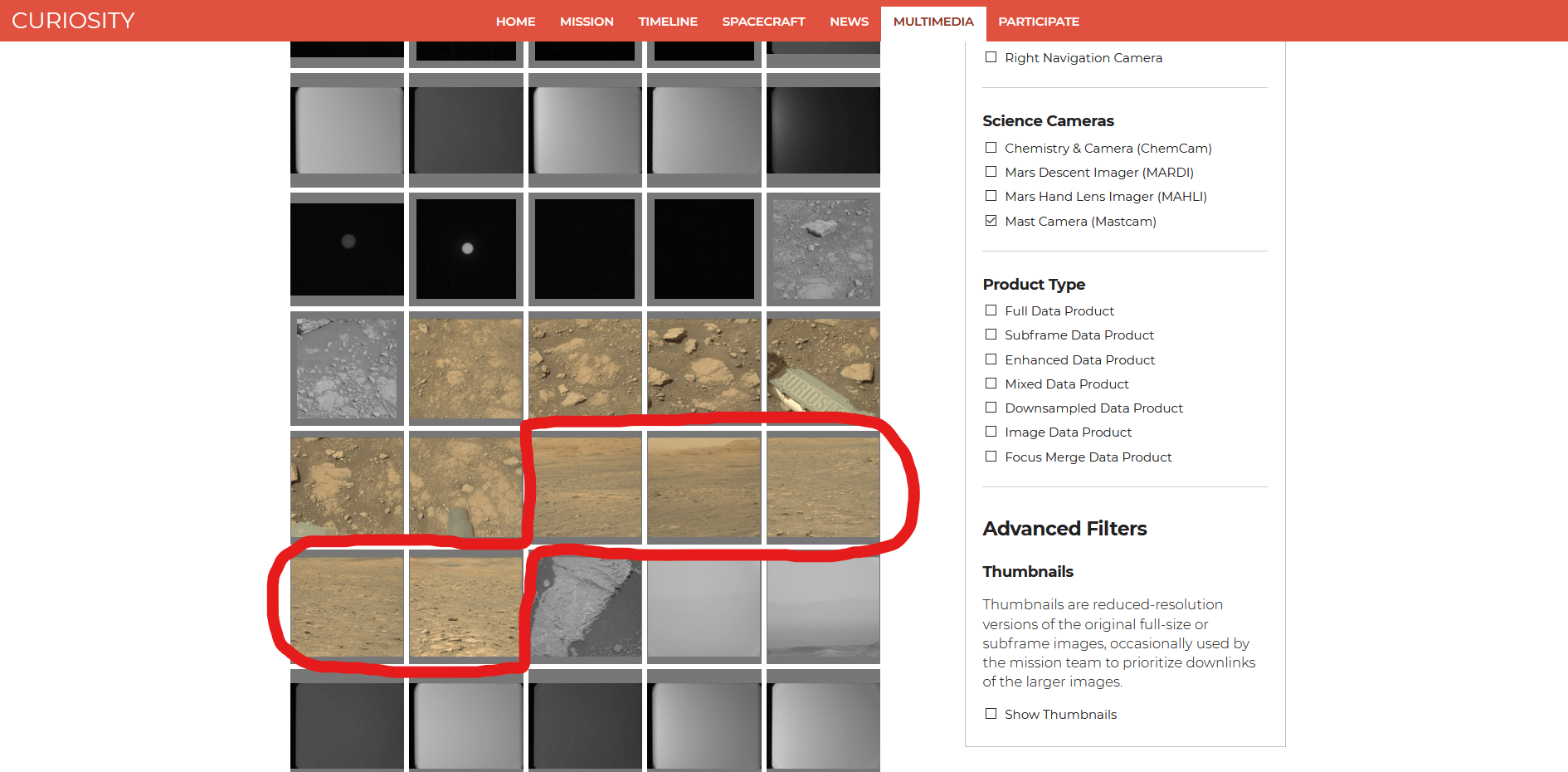Enable the Full Data Product filter
This screenshot has height=772, width=1568.
point(991,310)
